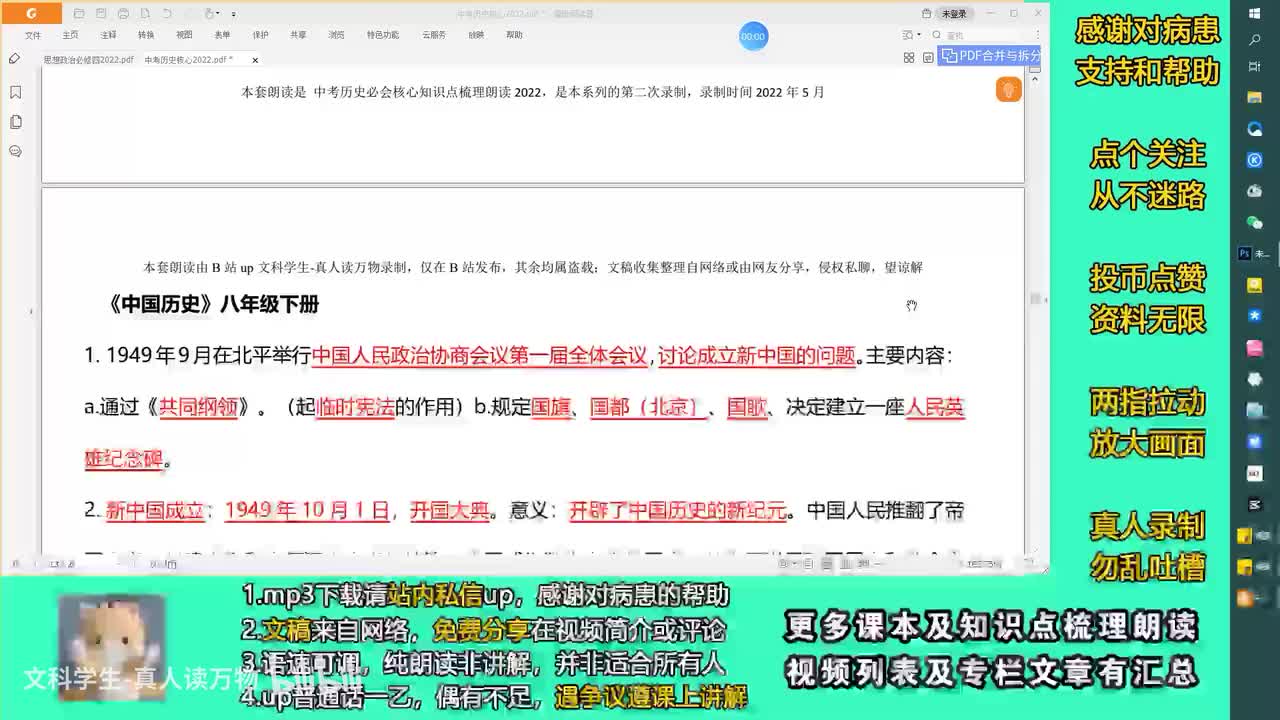
Task: Click the grid thumbnail view icon near tabs
Action: (x=909, y=58)
